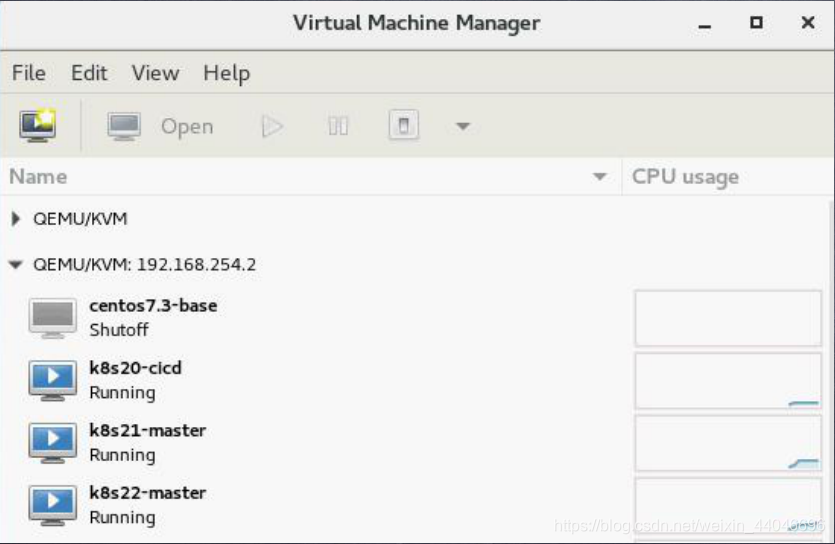This screenshot has width=835, height=544.
Task: Open the View menu
Action: point(155,73)
